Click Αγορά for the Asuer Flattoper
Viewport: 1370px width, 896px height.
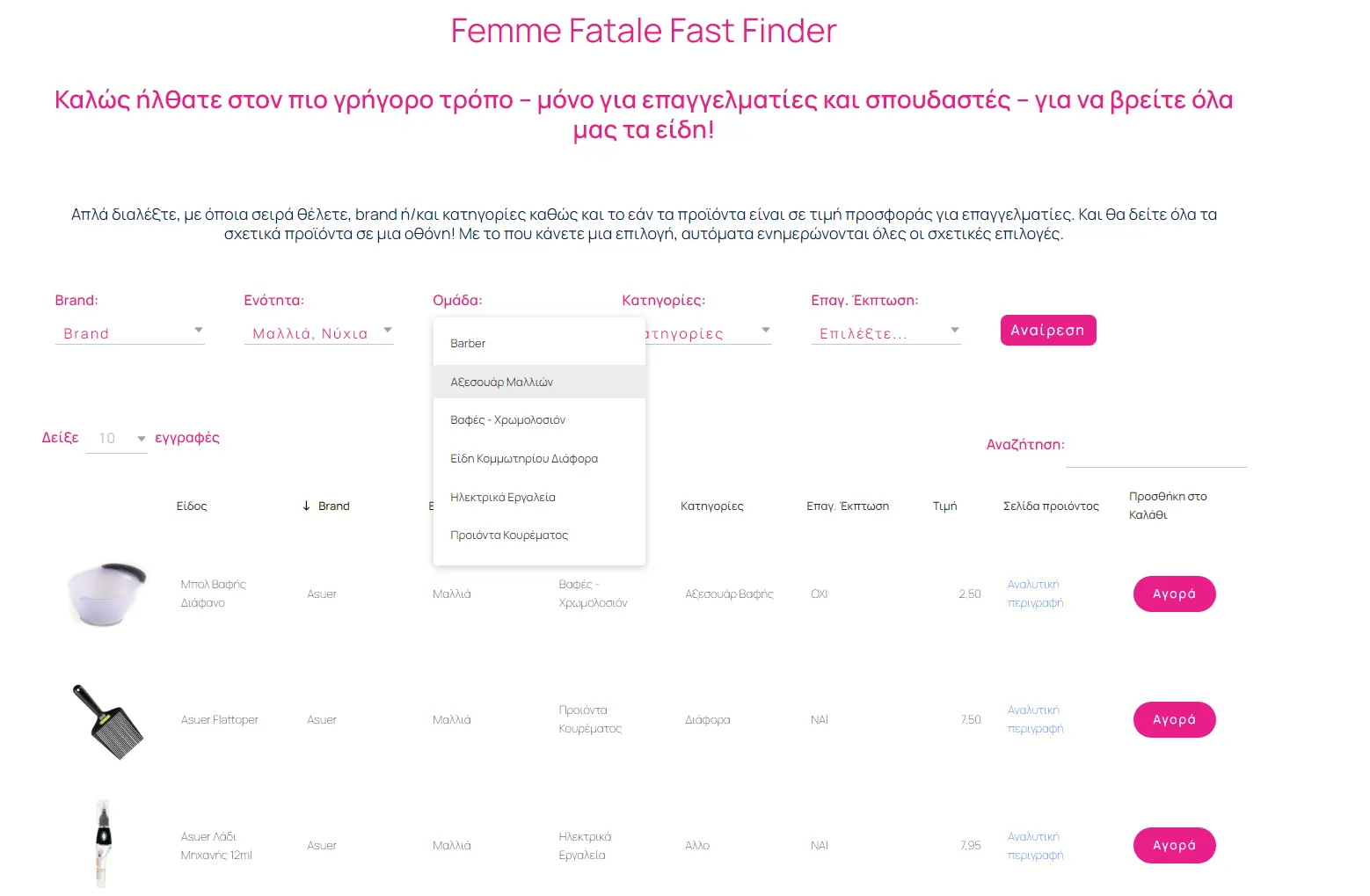coord(1174,719)
